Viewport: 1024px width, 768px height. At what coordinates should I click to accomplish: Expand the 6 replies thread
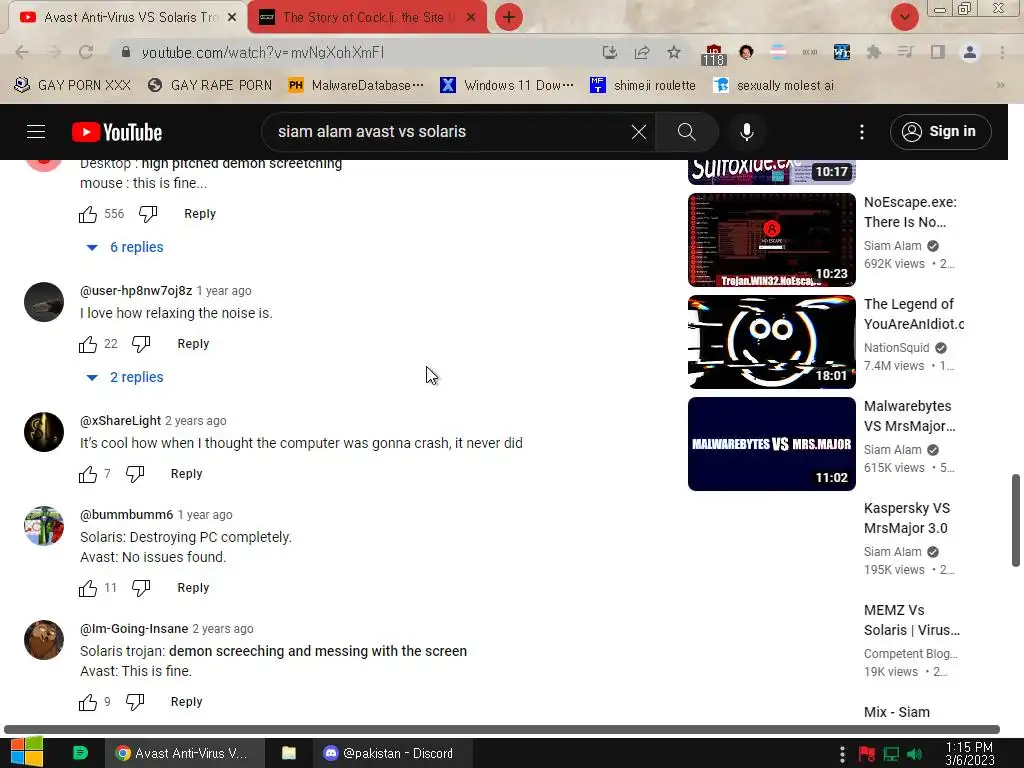coord(125,247)
